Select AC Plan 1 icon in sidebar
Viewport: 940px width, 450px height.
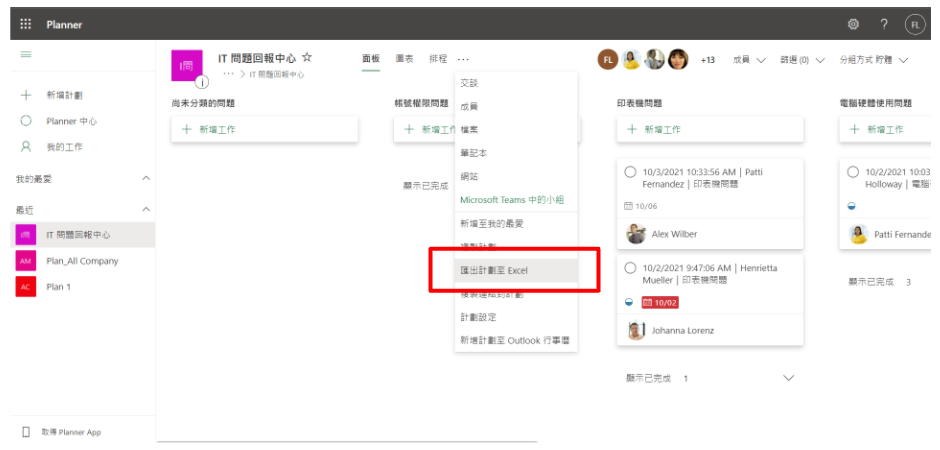26,286
